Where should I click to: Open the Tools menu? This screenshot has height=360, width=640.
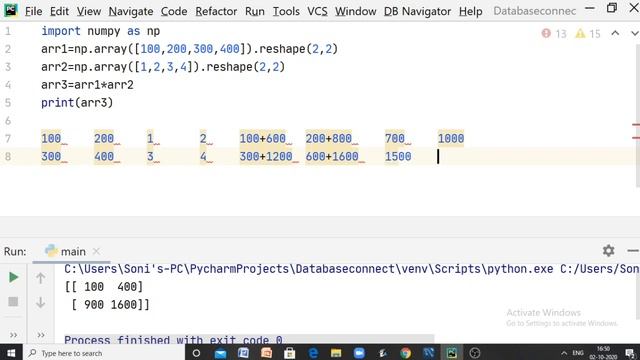click(x=286, y=11)
